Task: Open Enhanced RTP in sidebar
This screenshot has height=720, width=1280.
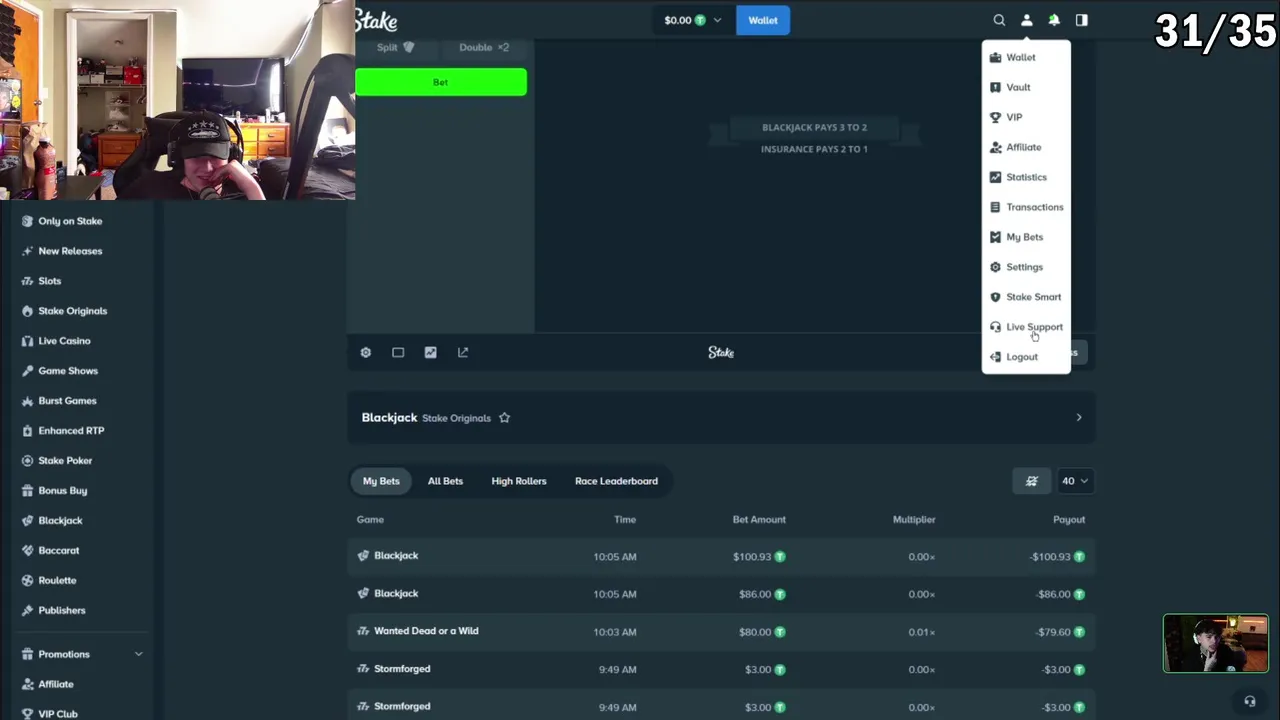Action: tap(70, 431)
